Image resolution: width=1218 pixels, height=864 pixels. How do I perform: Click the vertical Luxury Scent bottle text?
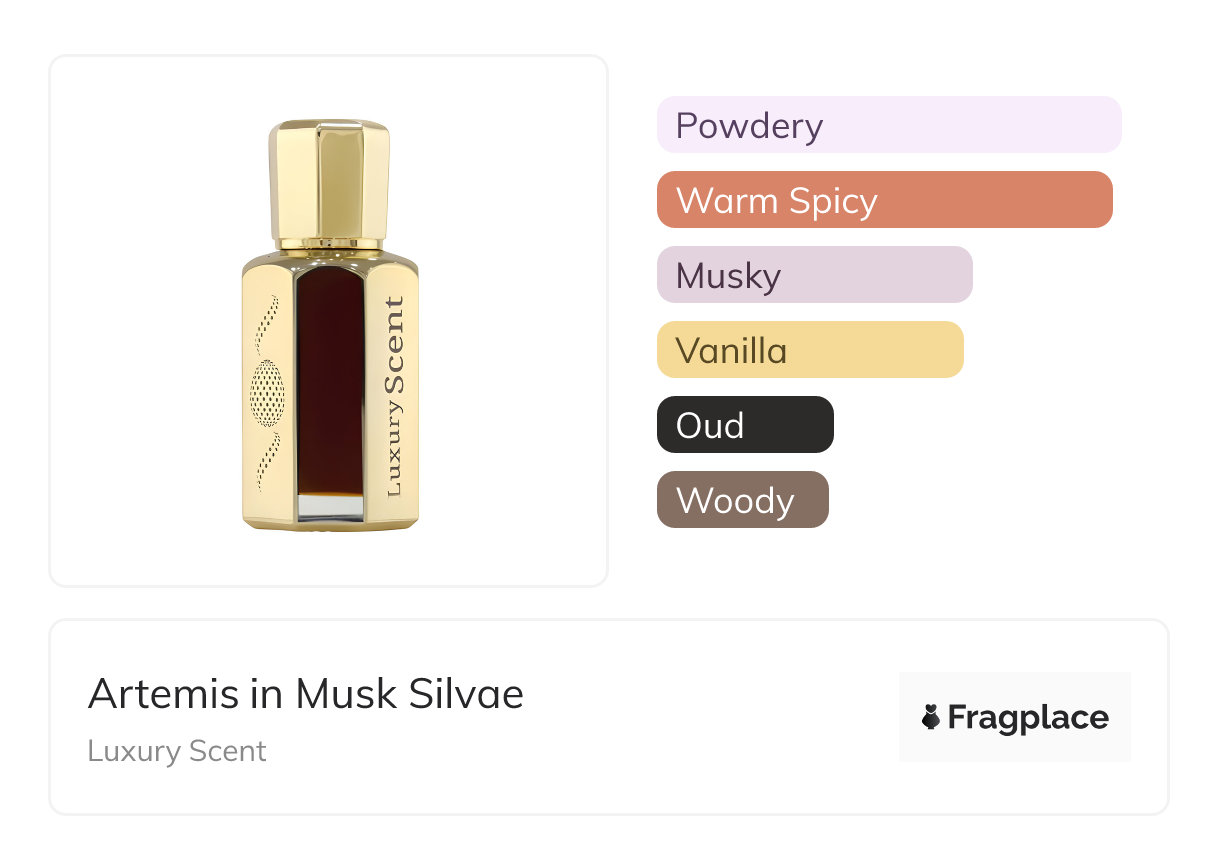tap(393, 397)
